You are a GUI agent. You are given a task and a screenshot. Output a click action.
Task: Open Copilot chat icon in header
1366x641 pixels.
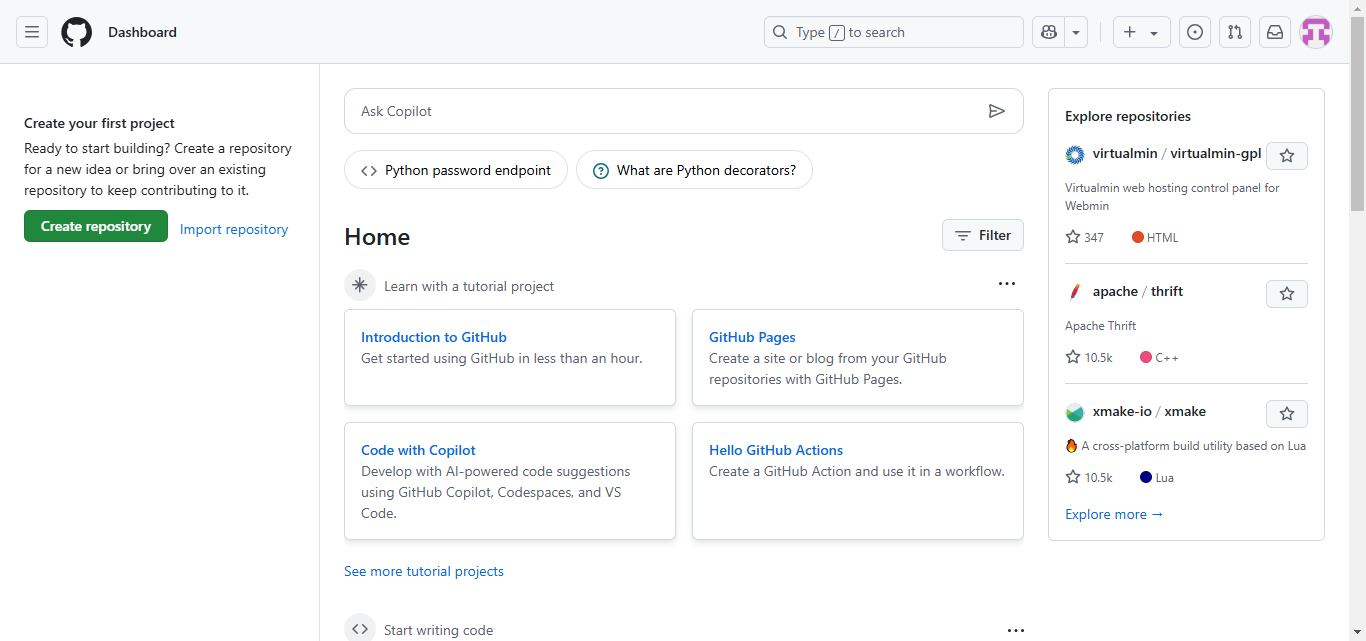click(x=1048, y=32)
